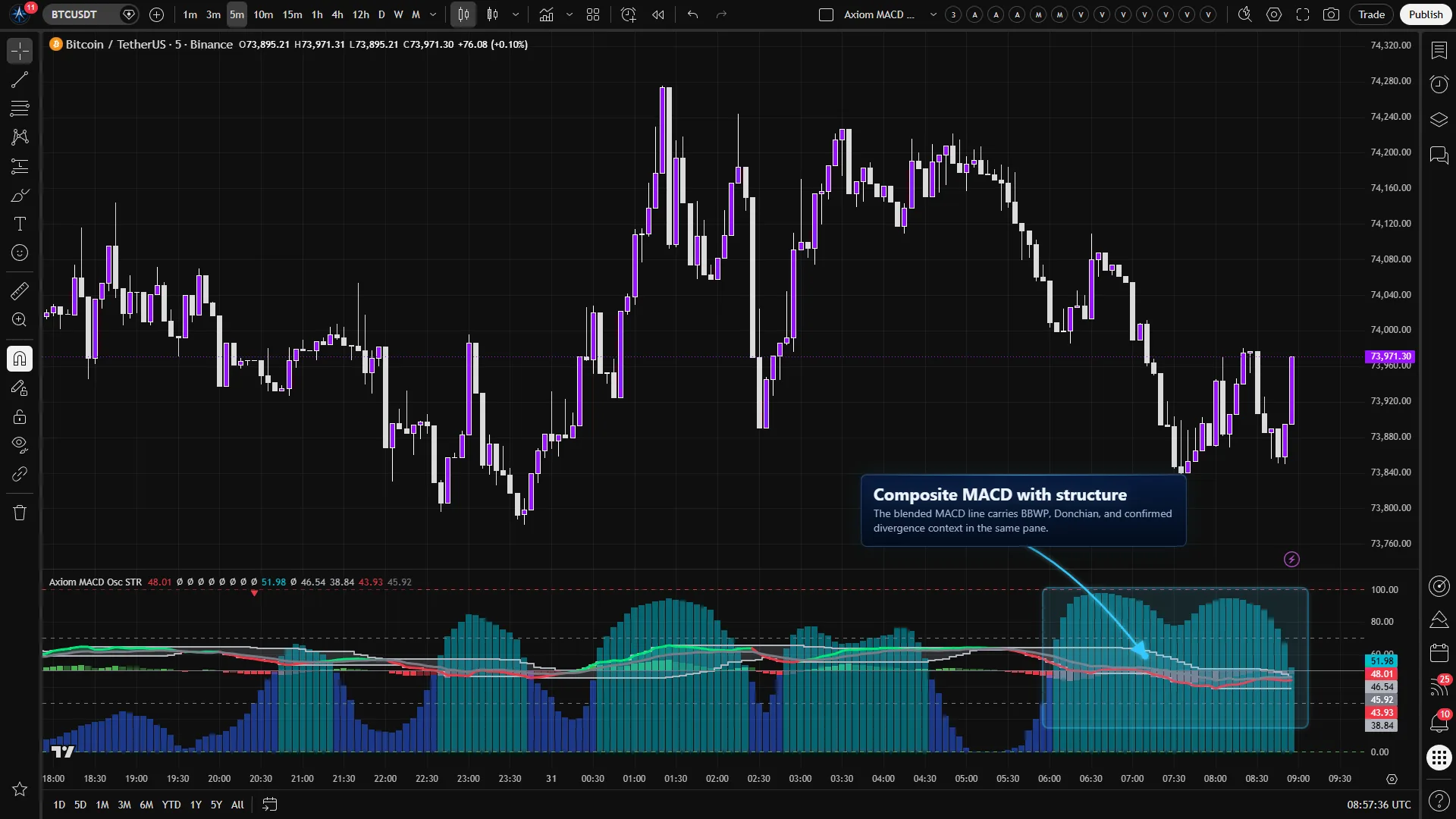Open go-to-date calendar icon
This screenshot has height=819, width=1456.
(269, 805)
